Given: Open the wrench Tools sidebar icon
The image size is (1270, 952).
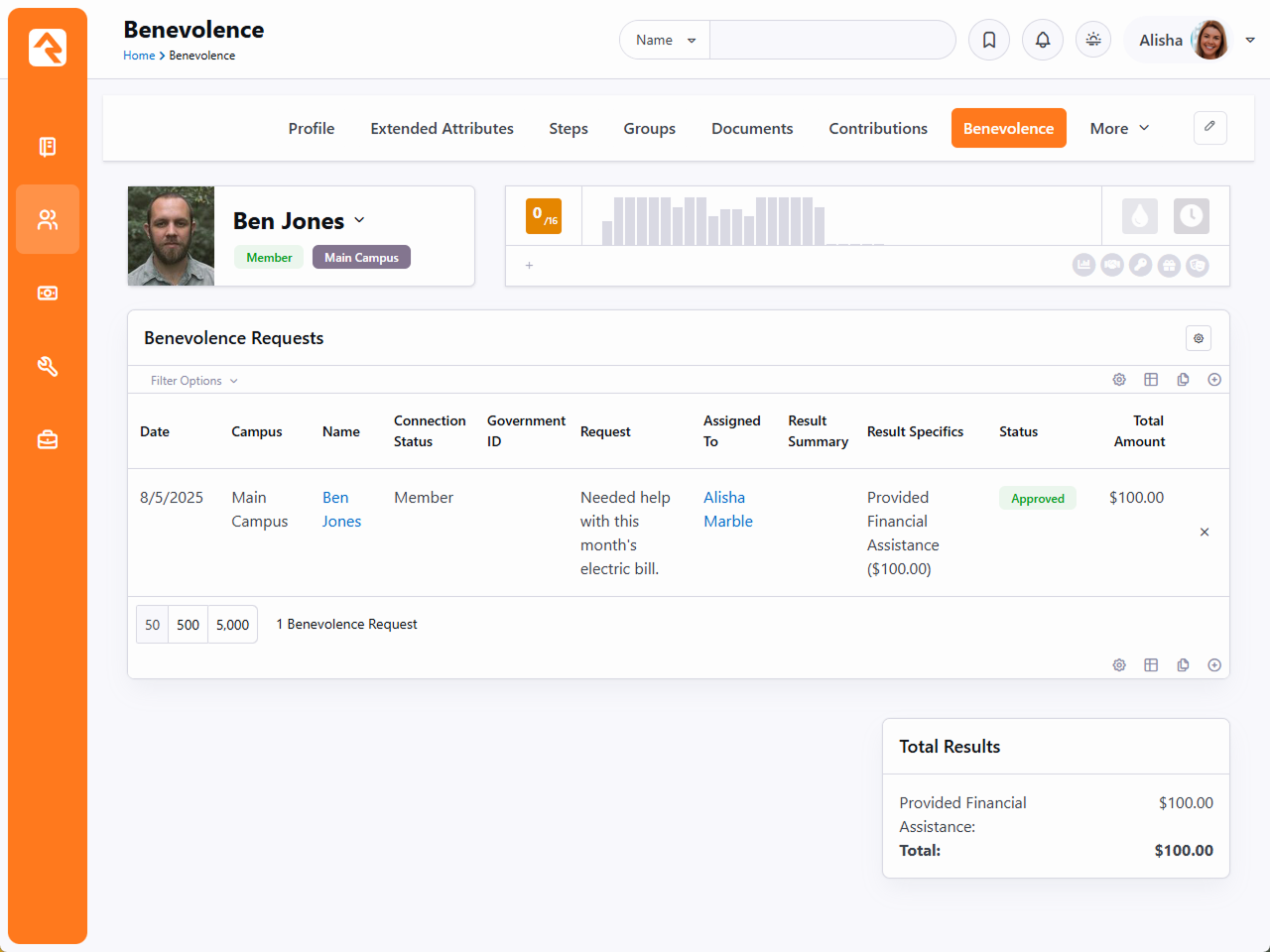Looking at the screenshot, I should pyautogui.click(x=48, y=367).
